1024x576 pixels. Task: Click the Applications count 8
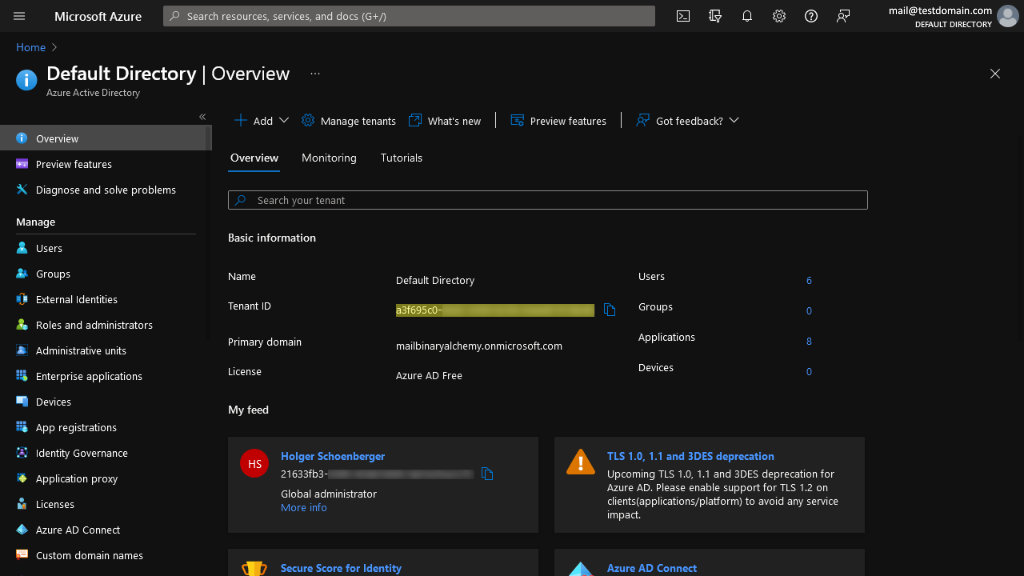(x=808, y=341)
